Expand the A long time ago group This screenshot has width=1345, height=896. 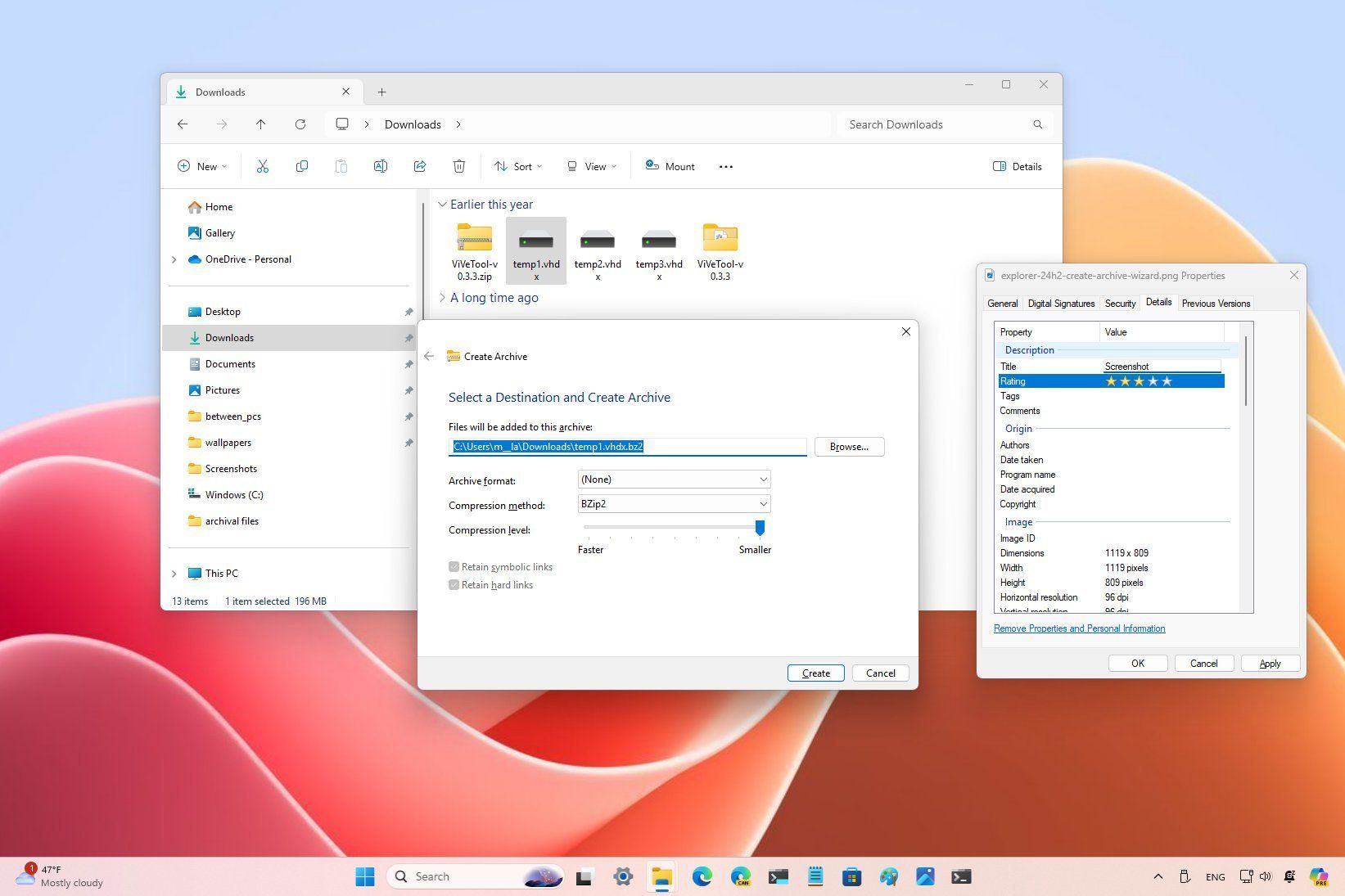442,298
